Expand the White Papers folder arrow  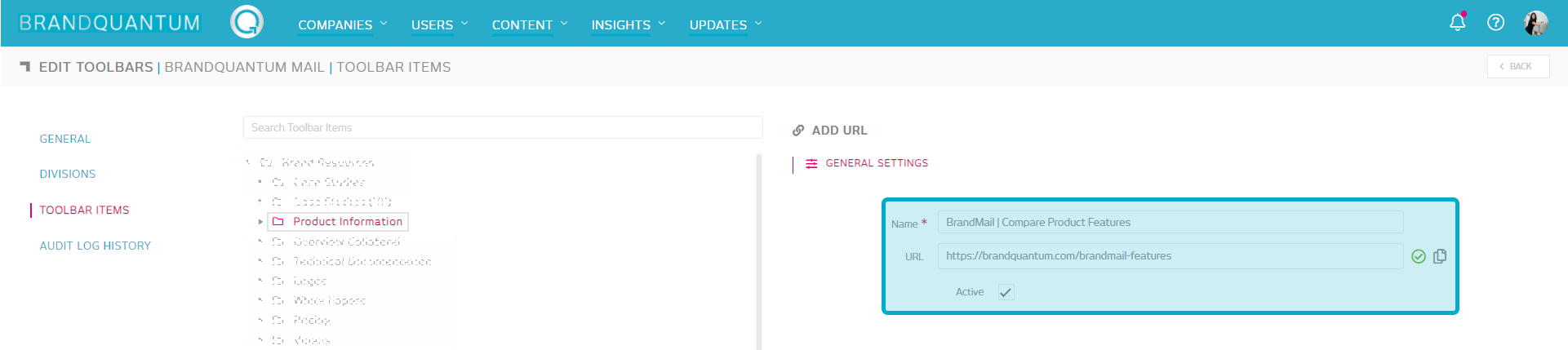[260, 300]
